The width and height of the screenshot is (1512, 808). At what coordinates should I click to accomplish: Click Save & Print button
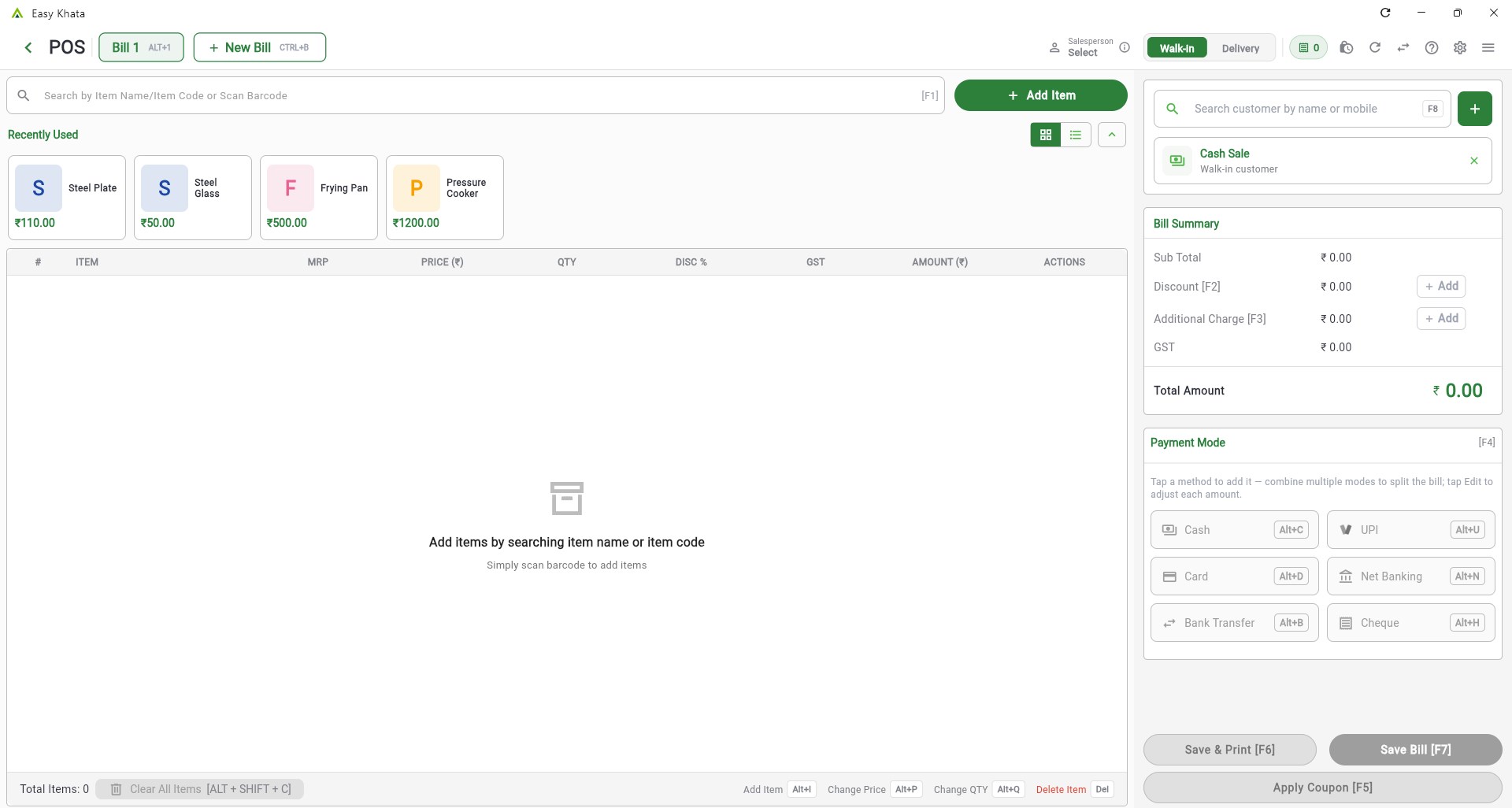1229,750
